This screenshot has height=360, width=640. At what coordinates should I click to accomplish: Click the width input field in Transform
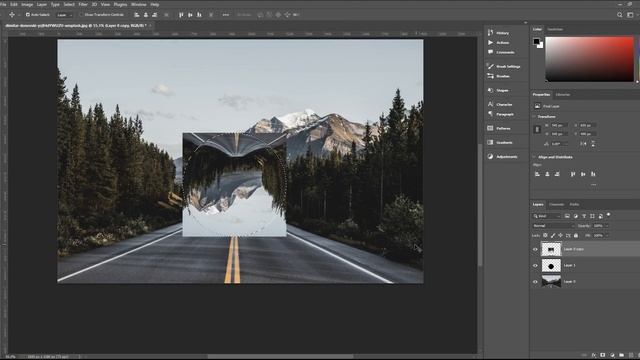click(559, 125)
